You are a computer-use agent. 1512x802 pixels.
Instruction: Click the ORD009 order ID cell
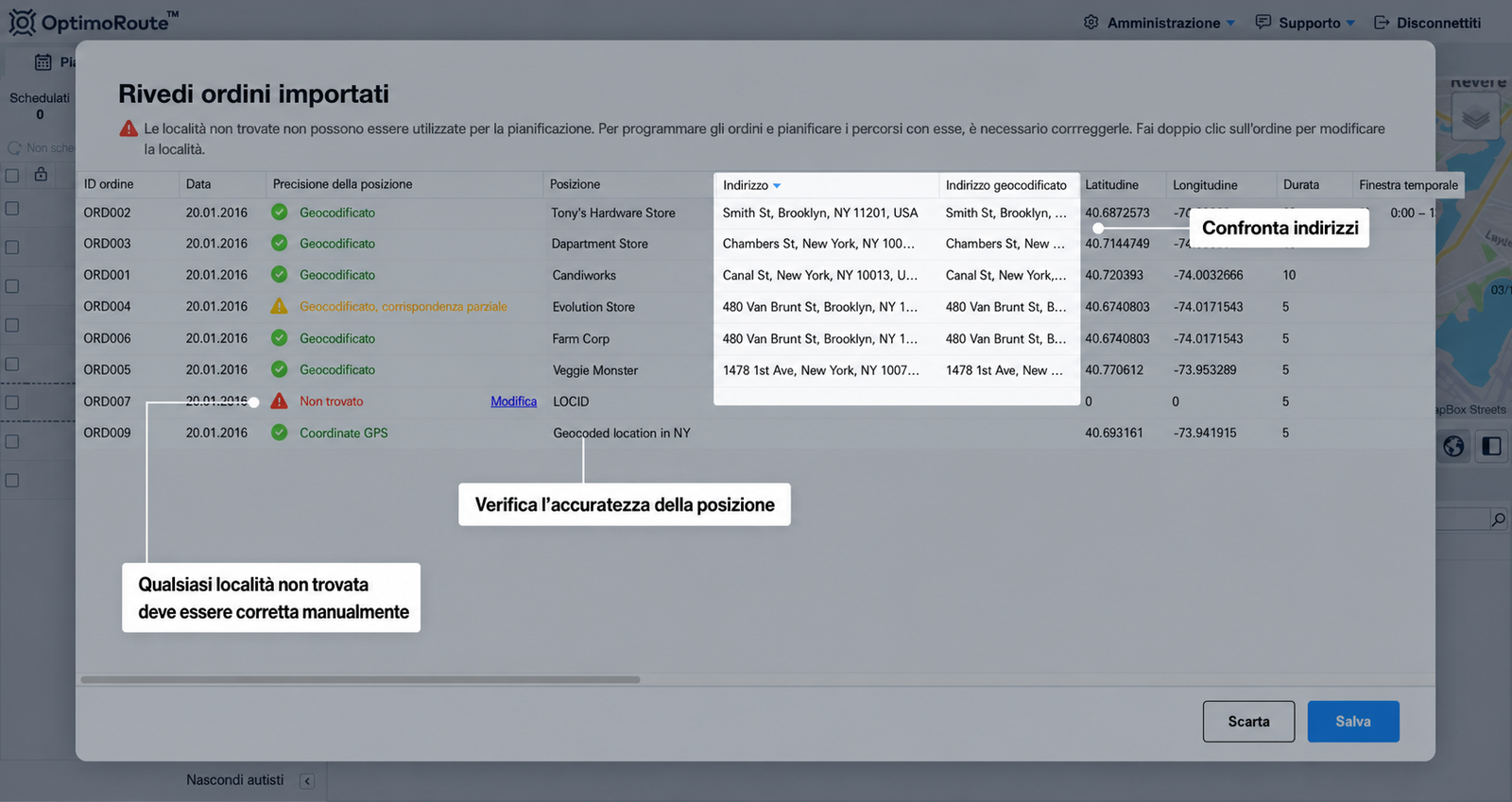107,433
